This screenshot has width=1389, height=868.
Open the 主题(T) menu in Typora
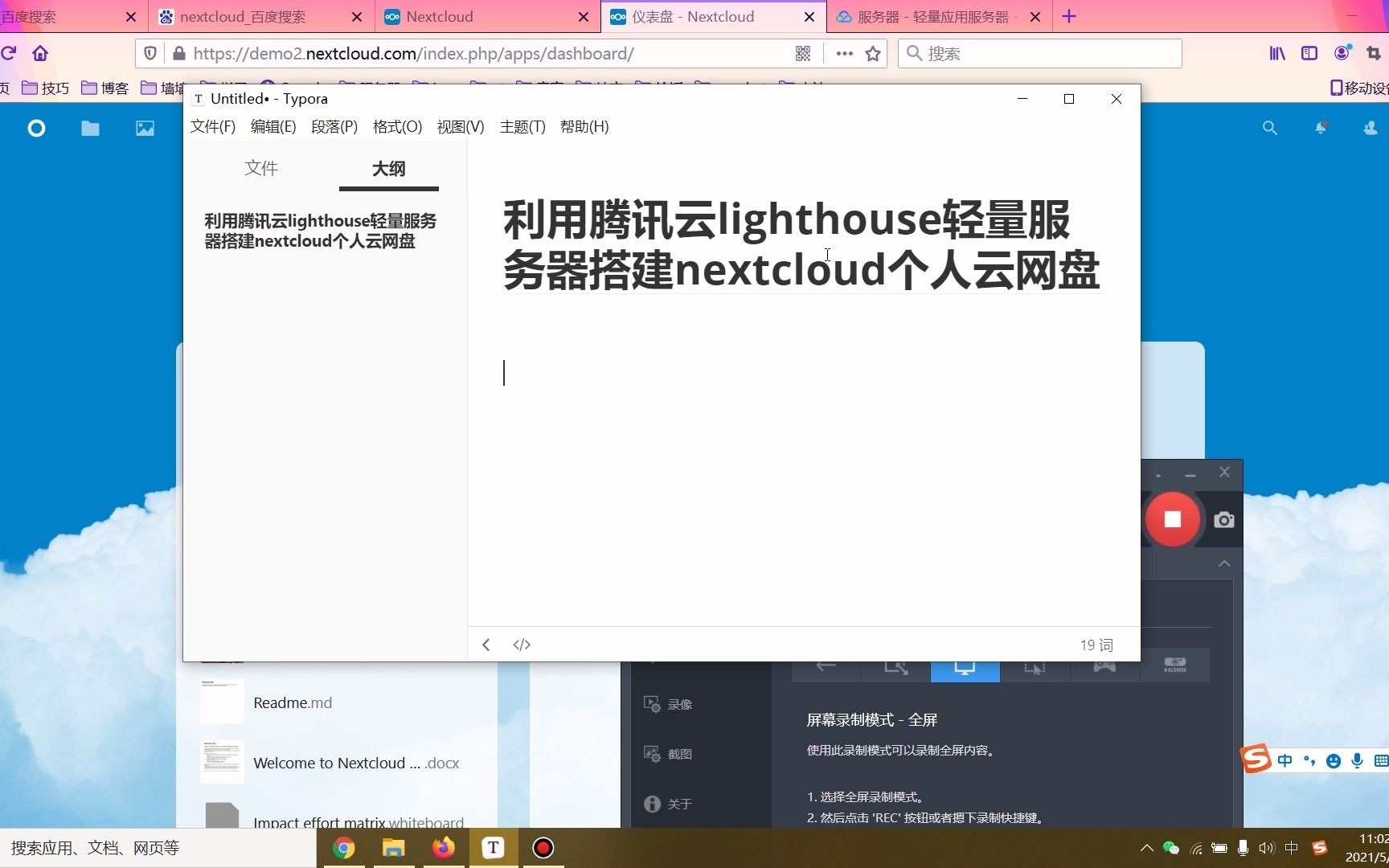tap(522, 127)
